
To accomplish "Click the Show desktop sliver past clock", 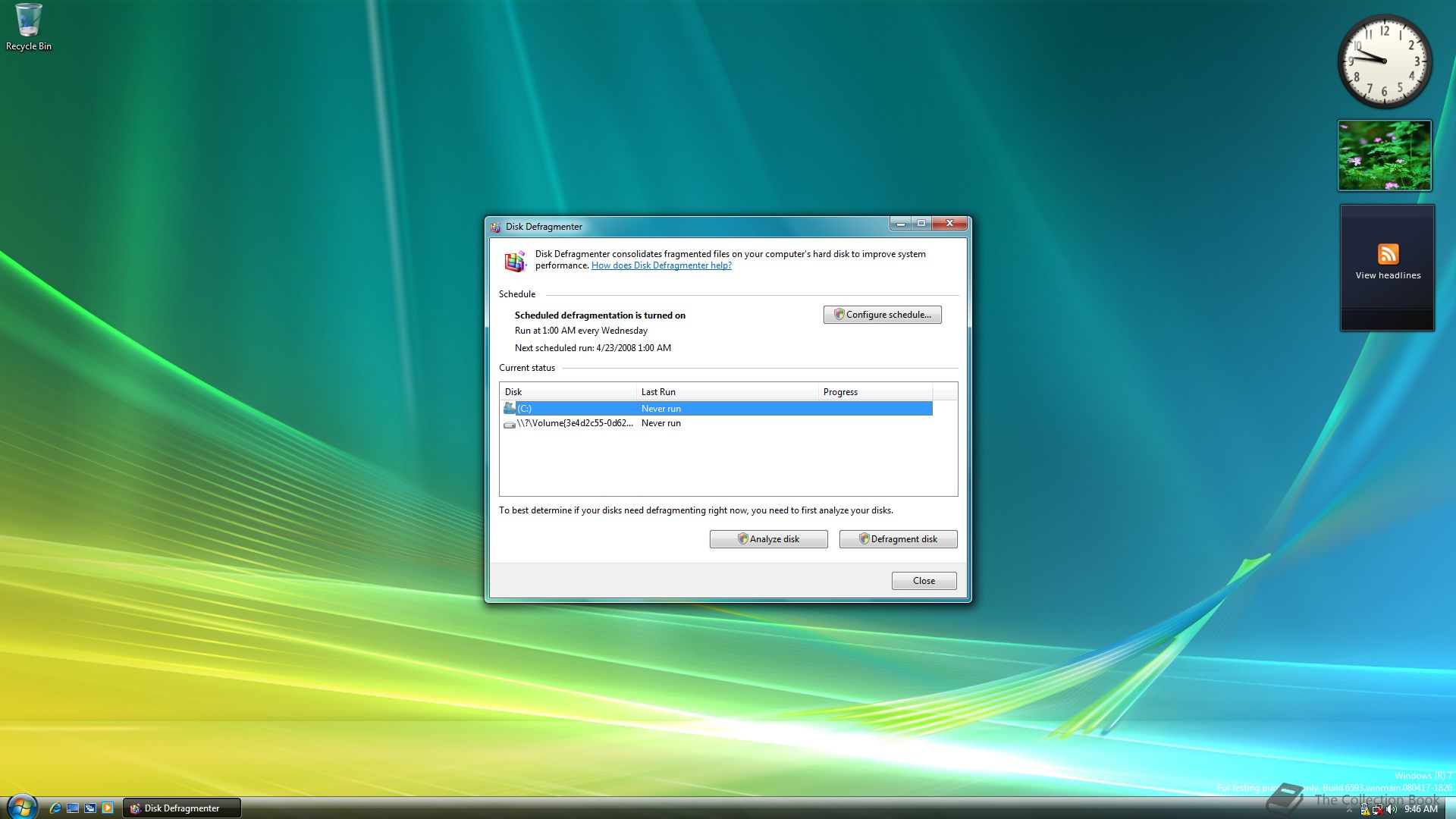I will coord(1450,808).
